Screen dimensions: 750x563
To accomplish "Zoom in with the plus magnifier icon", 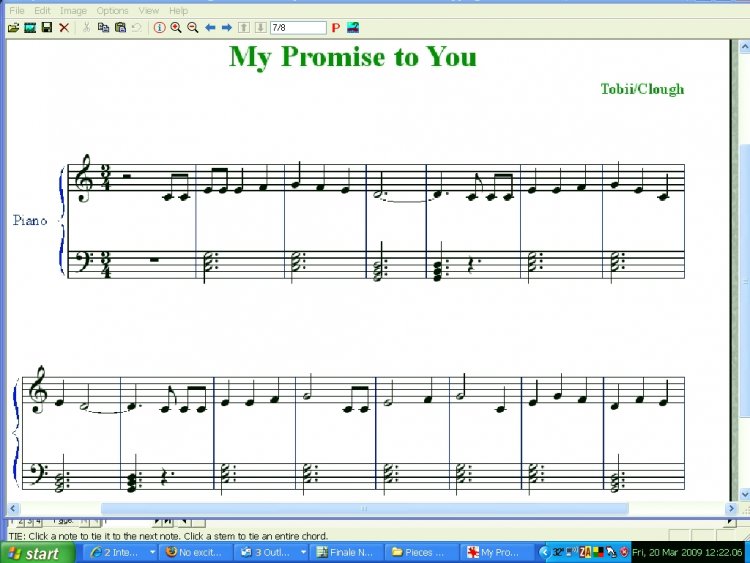I will pyautogui.click(x=176, y=28).
